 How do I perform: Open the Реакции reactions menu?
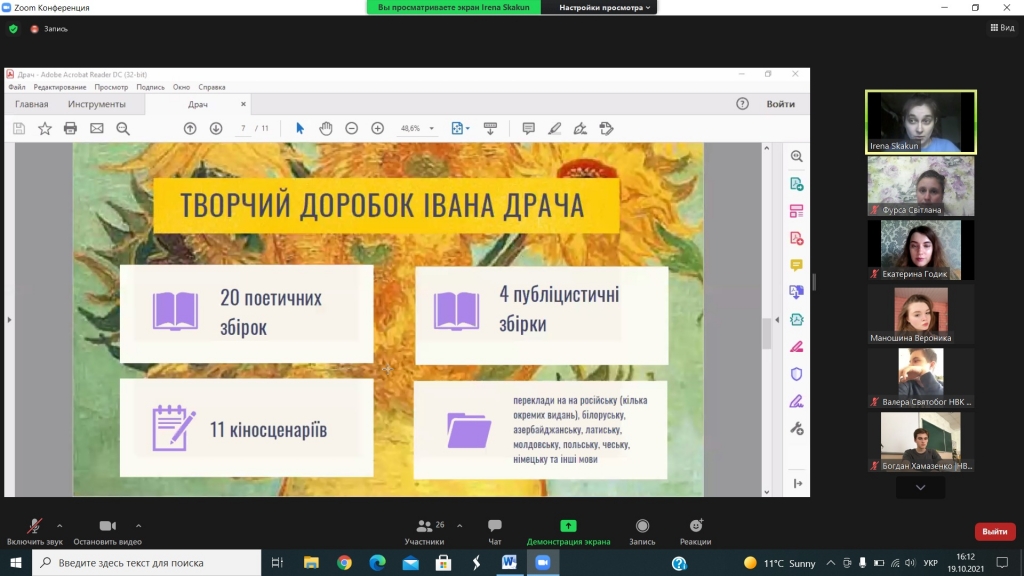[x=696, y=532]
